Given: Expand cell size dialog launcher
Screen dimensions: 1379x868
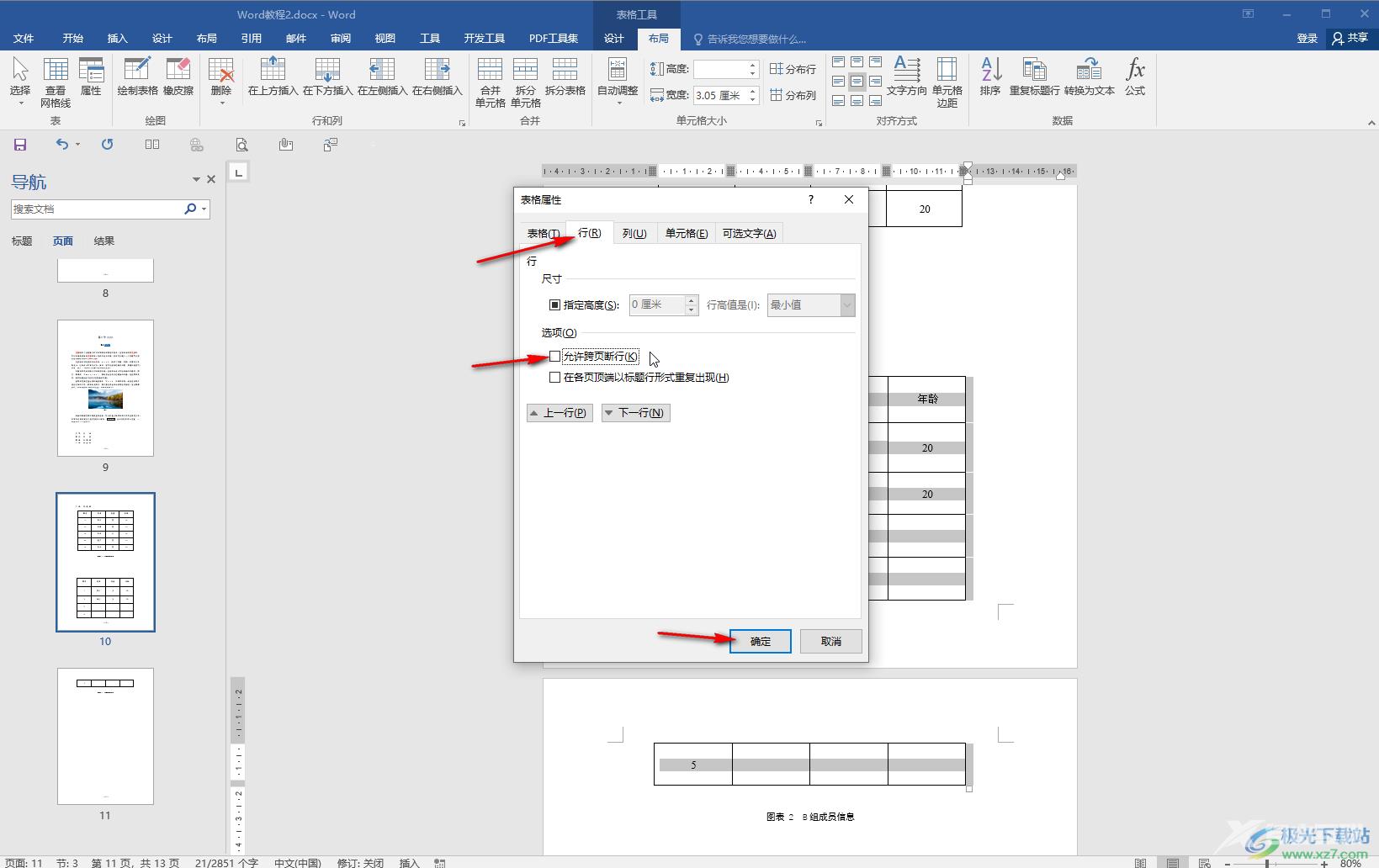Looking at the screenshot, I should [x=819, y=124].
